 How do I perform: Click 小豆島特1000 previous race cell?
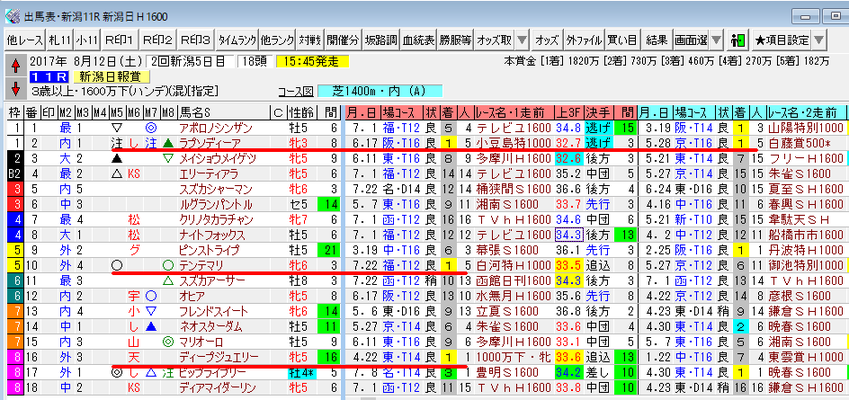click(513, 143)
